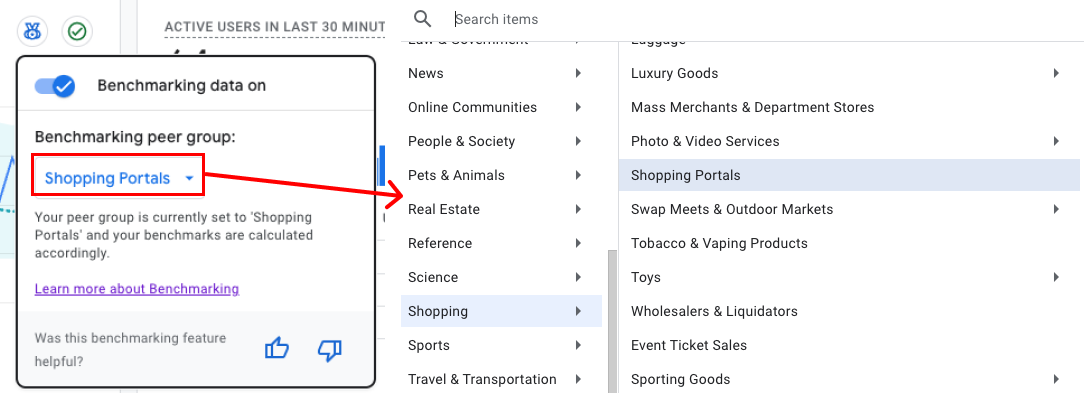This screenshot has width=1084, height=393.
Task: Click the search magnifier icon
Action: pyautogui.click(x=422, y=19)
